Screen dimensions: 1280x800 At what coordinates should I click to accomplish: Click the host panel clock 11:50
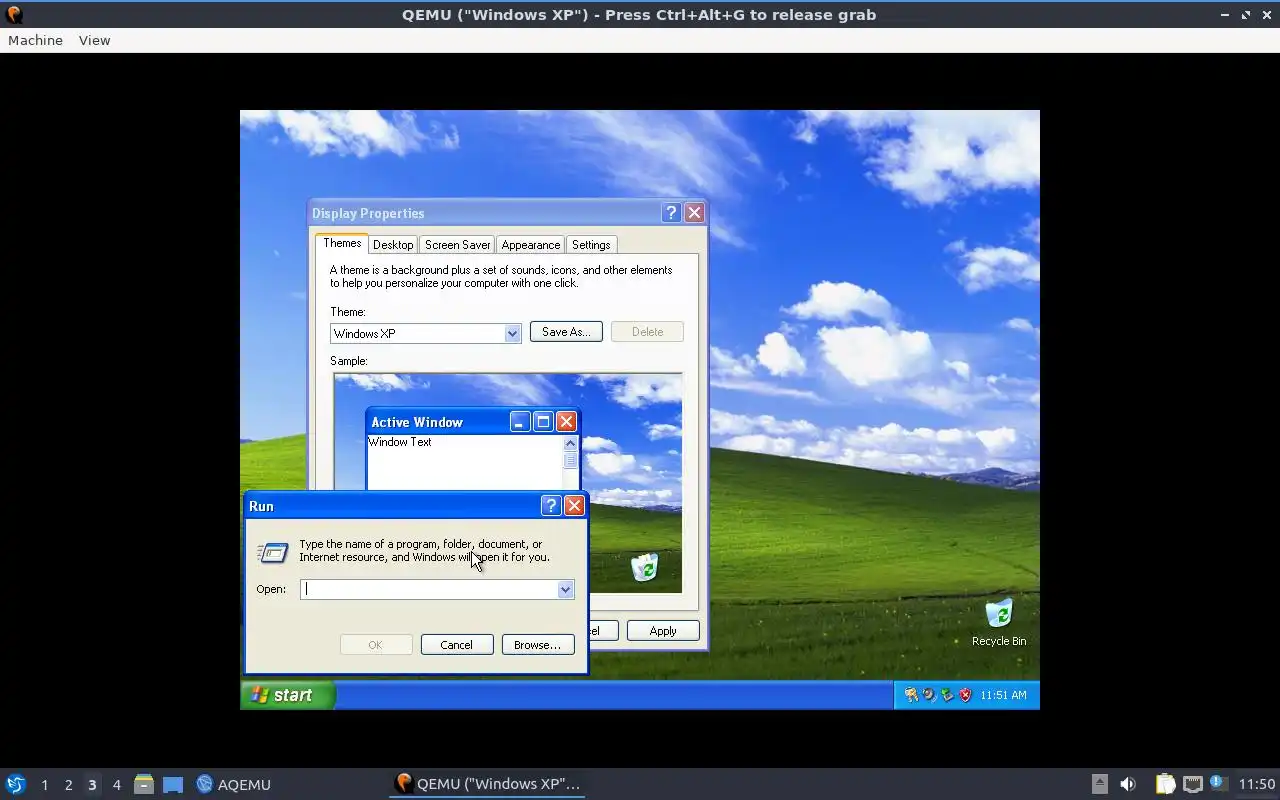tap(1257, 784)
